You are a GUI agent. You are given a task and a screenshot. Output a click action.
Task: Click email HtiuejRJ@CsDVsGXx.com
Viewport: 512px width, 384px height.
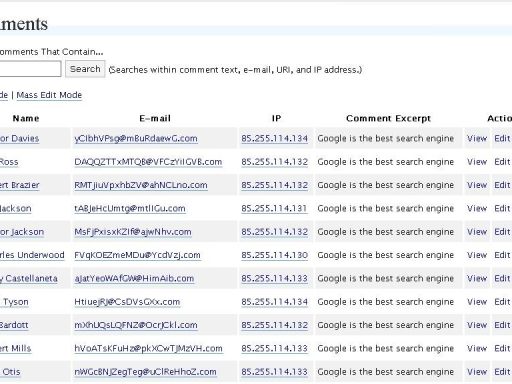point(127,302)
